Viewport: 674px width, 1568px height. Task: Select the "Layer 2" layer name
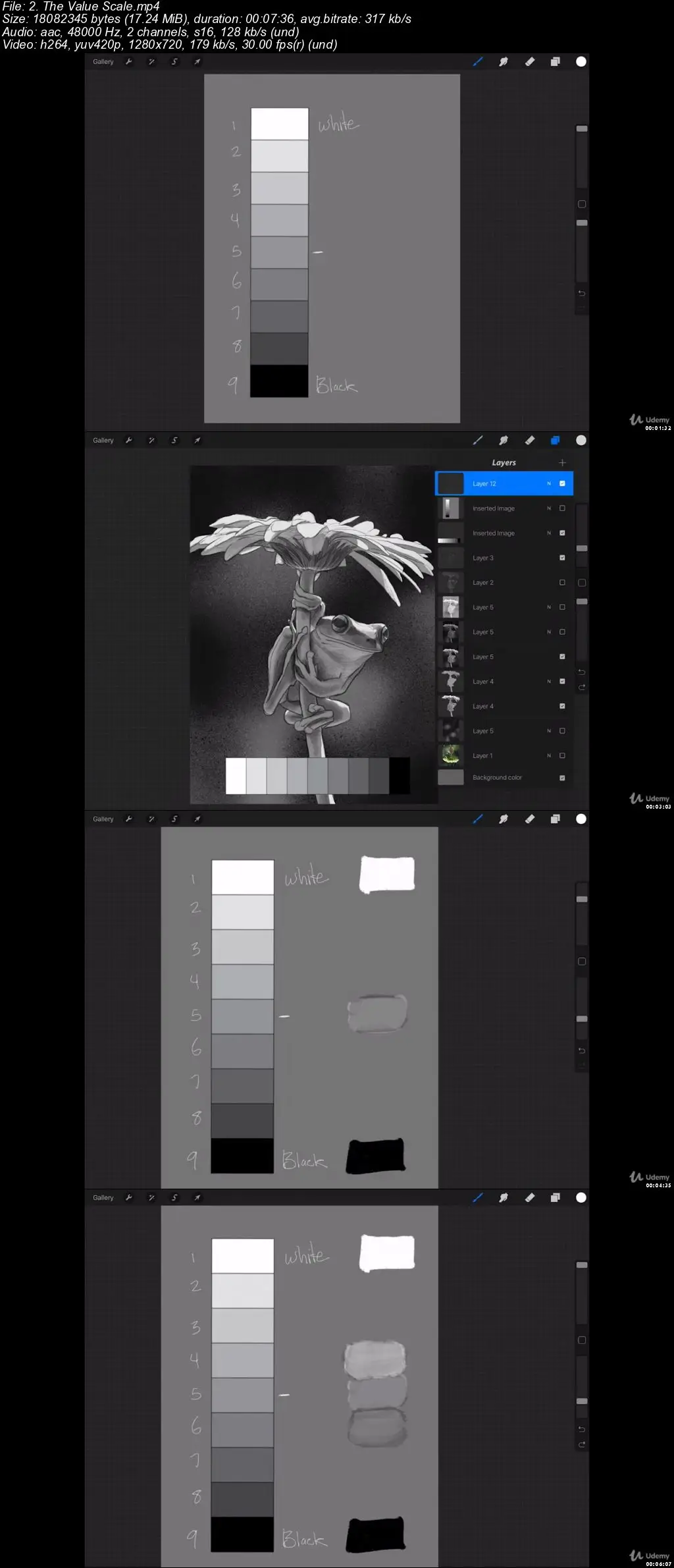click(x=483, y=583)
